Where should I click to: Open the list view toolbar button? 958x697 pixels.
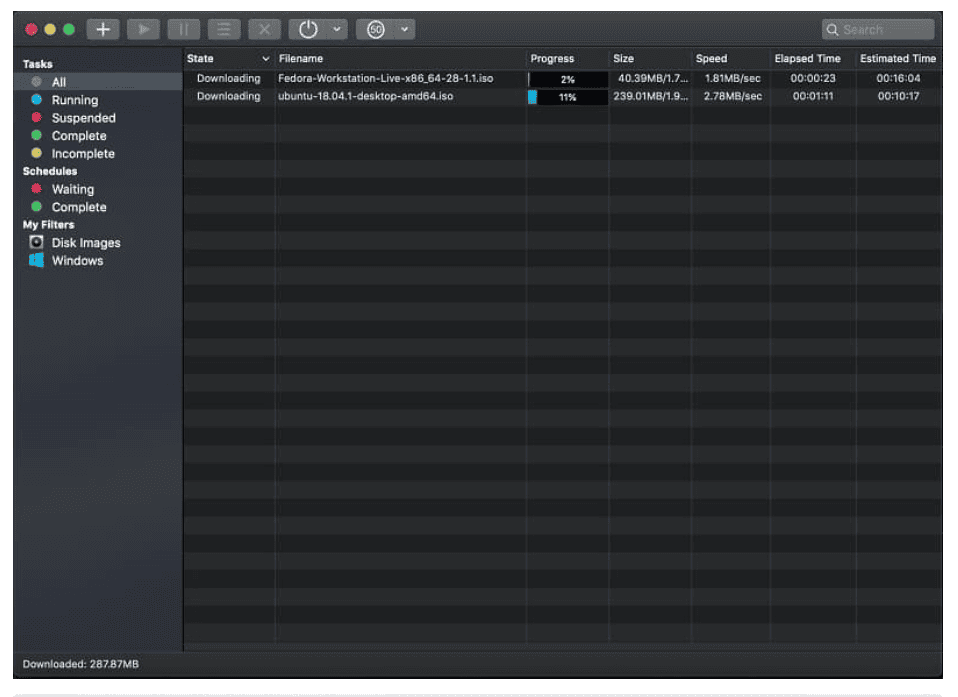click(224, 29)
